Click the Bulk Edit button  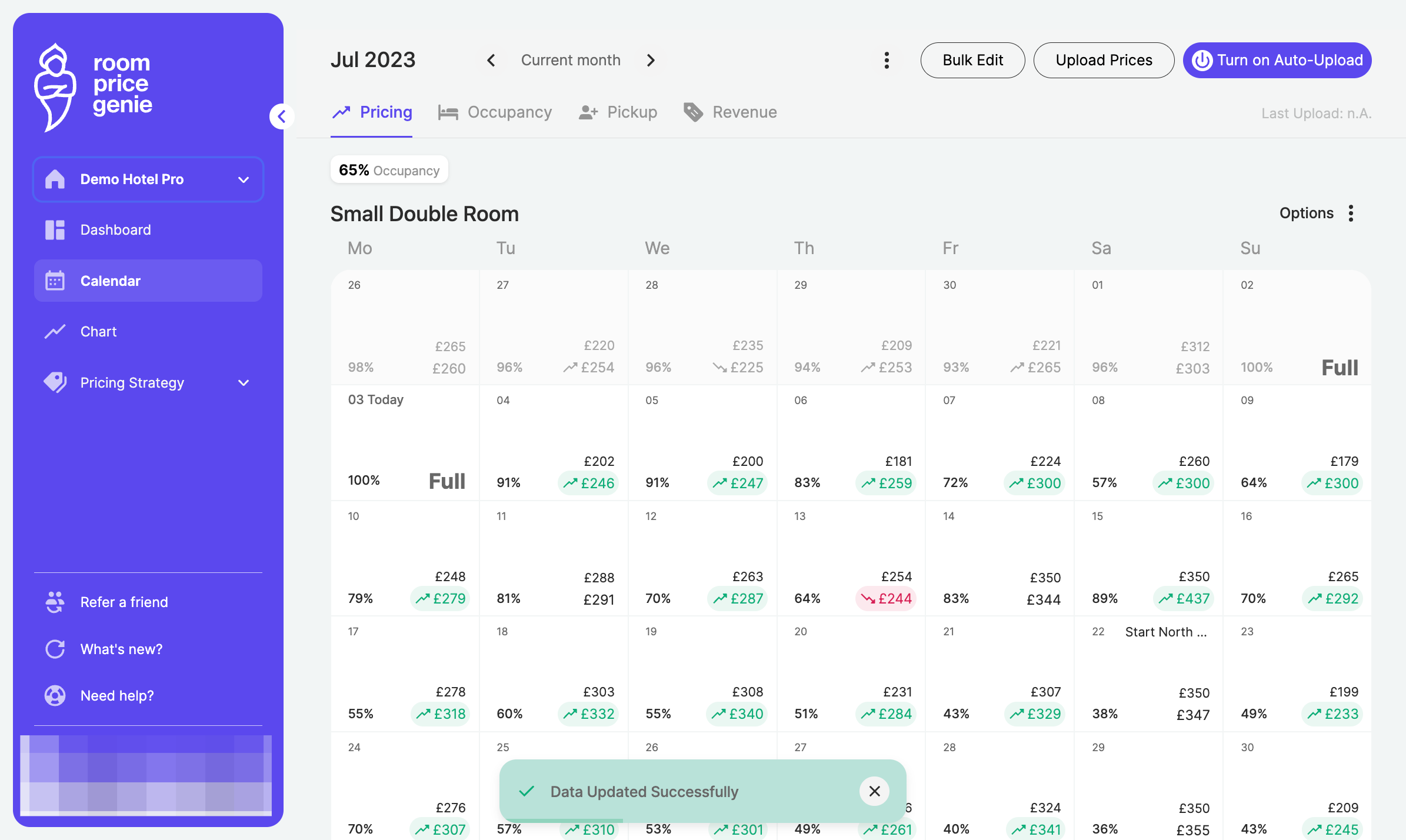pyautogui.click(x=972, y=60)
